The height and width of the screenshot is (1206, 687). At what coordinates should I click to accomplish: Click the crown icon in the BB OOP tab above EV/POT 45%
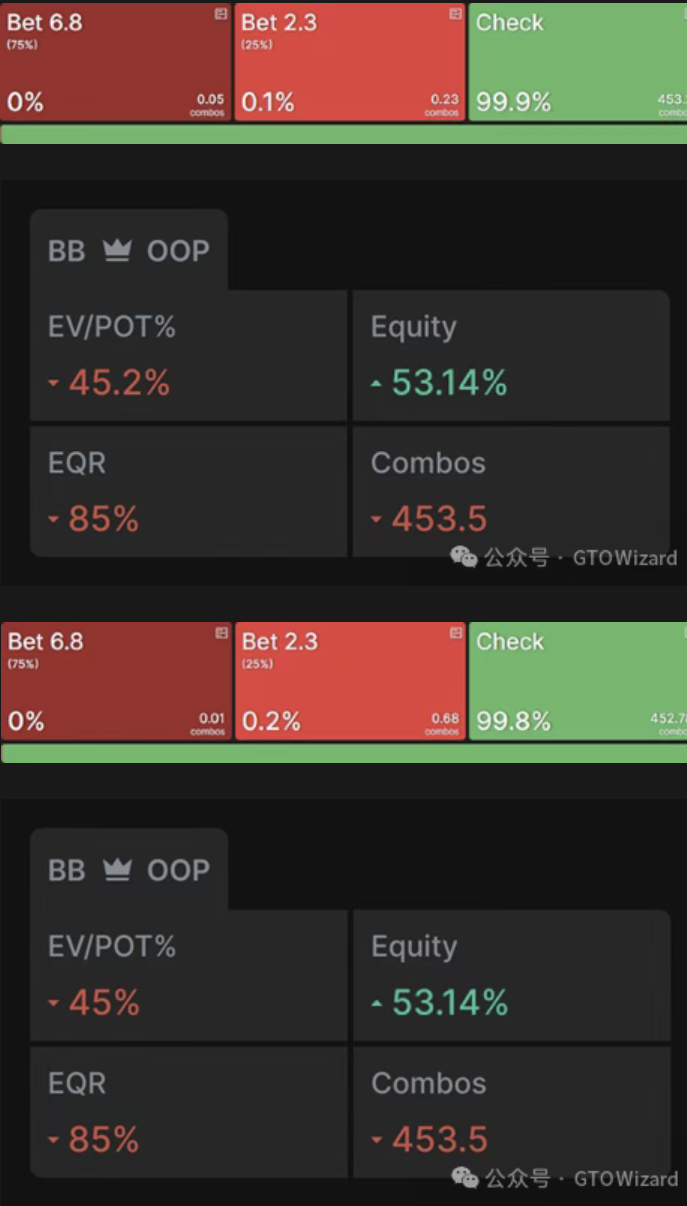click(x=117, y=870)
